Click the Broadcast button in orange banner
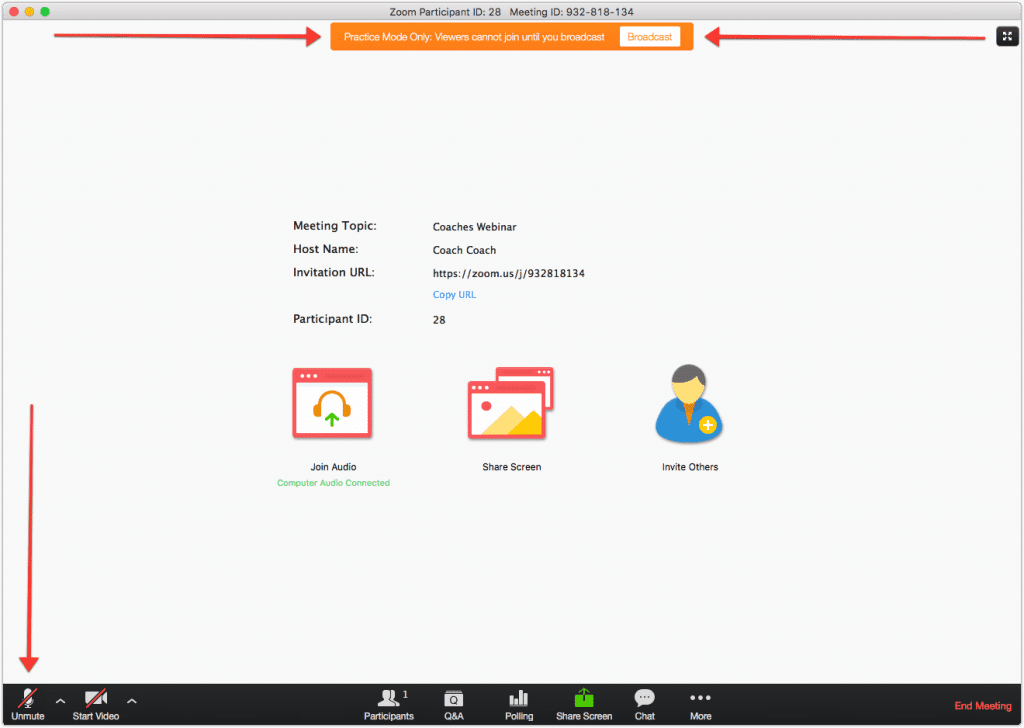 tap(650, 37)
